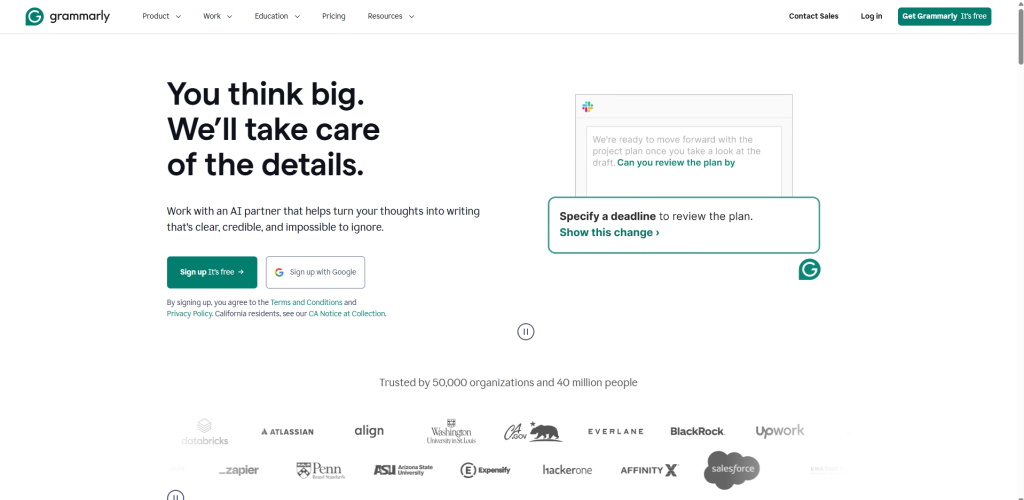This screenshot has height=500, width=1024.
Task: Click the HackerOne logo
Action: pos(568,470)
